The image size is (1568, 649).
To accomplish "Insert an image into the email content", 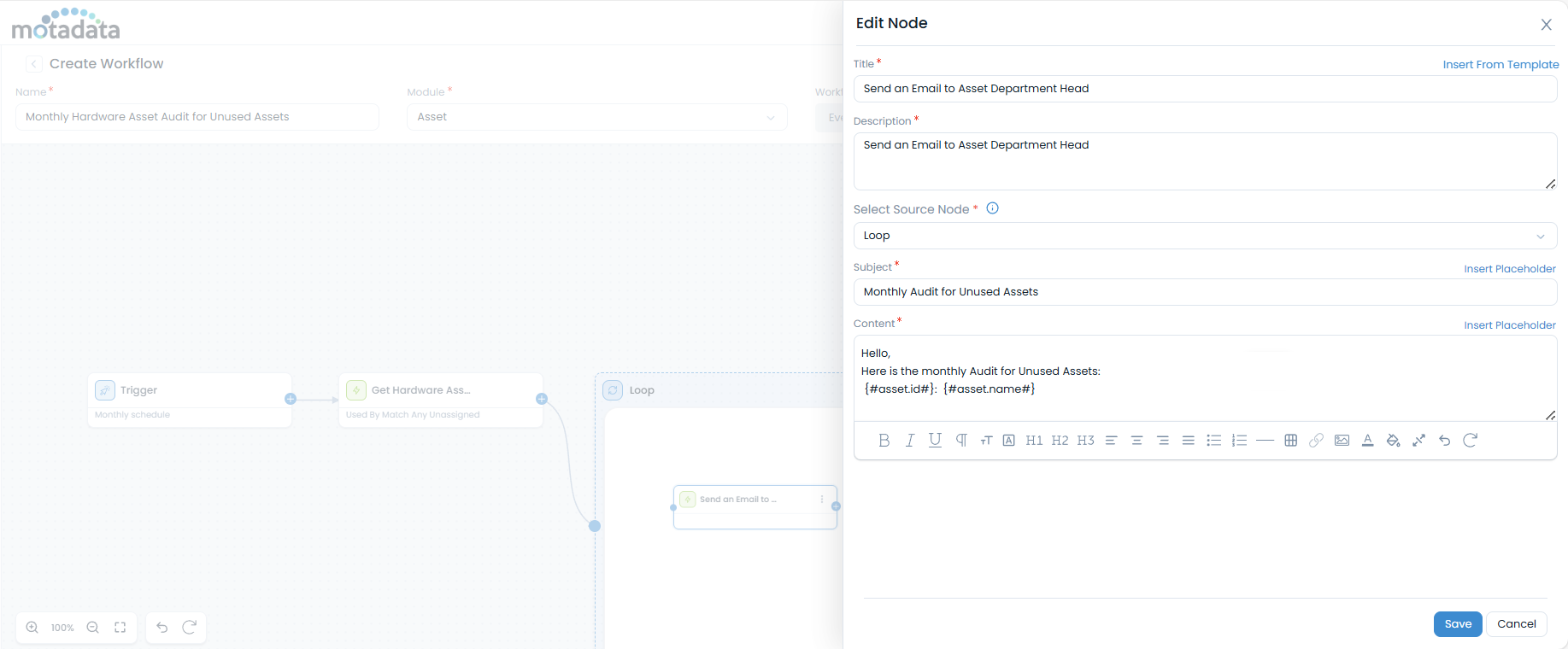I will pyautogui.click(x=1342, y=441).
